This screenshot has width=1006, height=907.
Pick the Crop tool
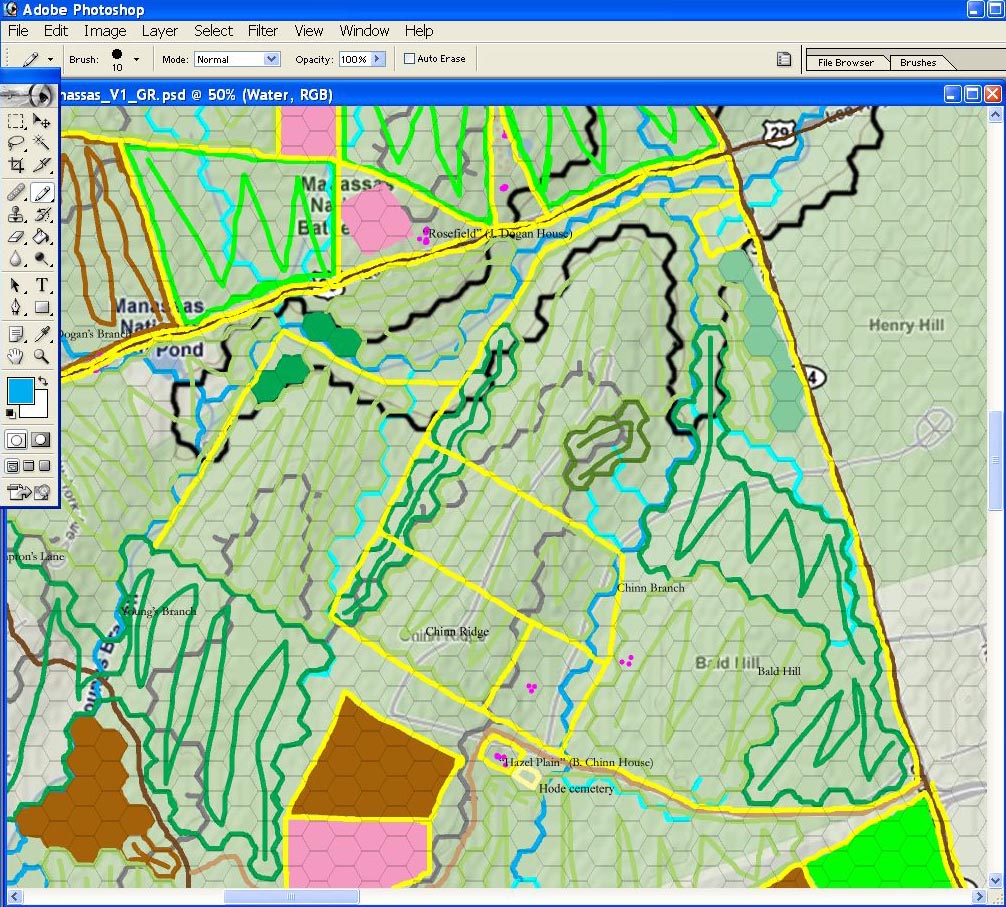click(x=16, y=165)
